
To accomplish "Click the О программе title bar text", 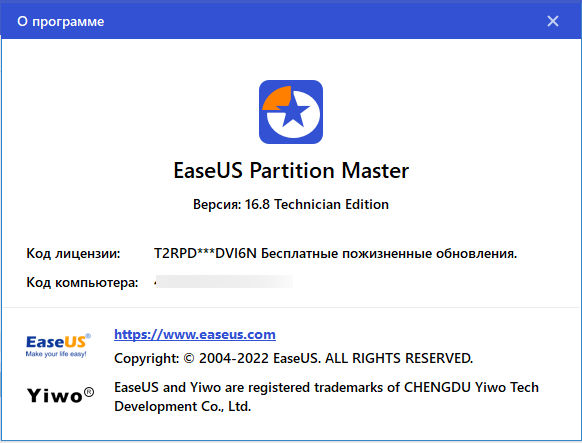I will (61, 22).
